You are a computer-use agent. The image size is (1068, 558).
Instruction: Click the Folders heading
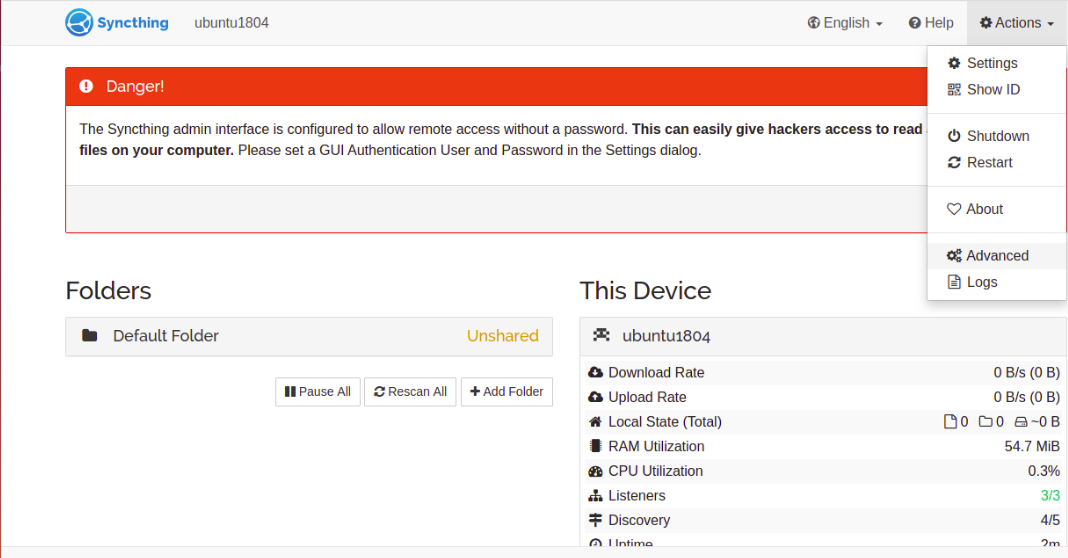[108, 291]
